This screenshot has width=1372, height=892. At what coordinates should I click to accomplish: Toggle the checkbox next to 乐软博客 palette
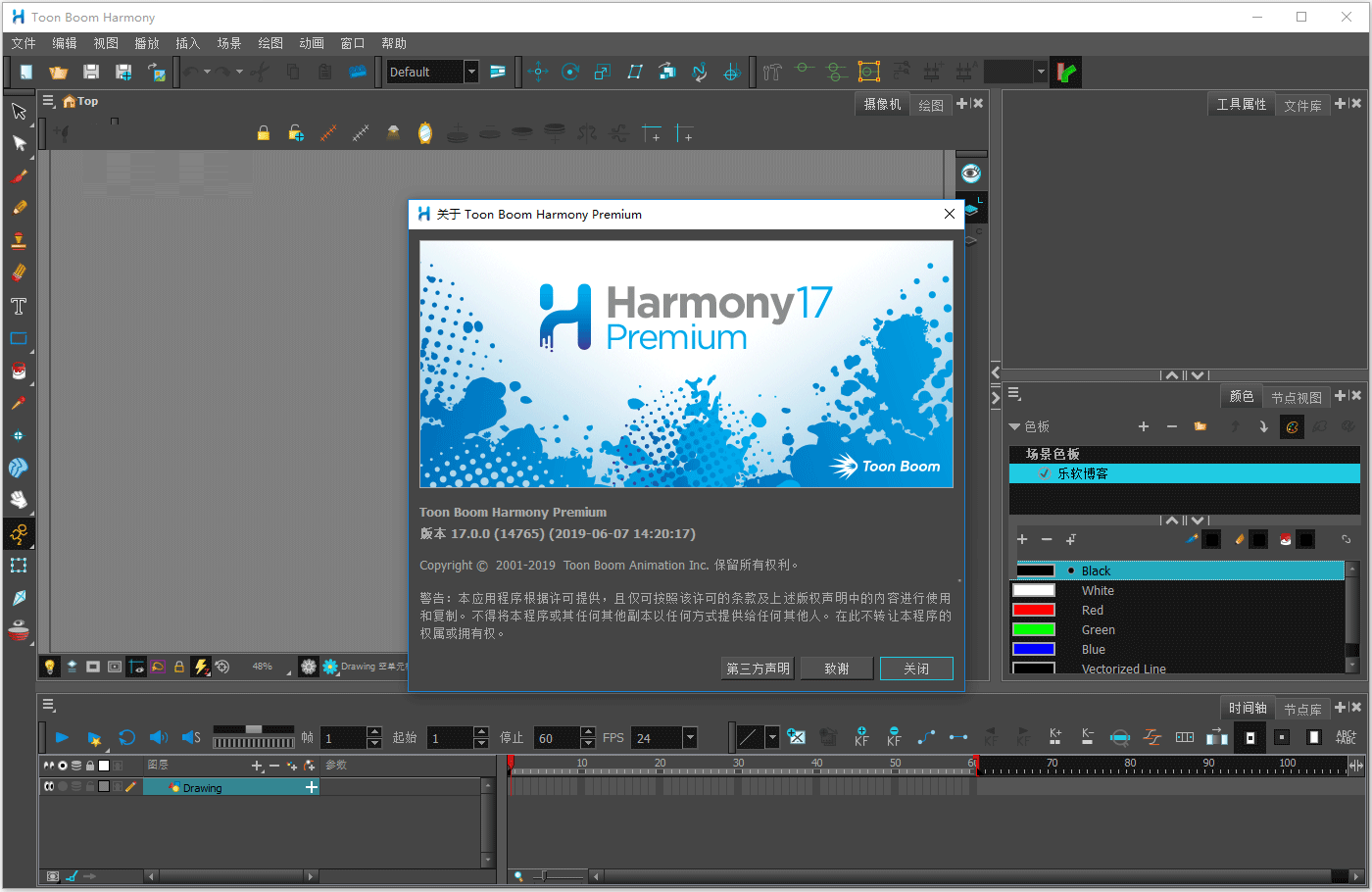tap(1044, 473)
